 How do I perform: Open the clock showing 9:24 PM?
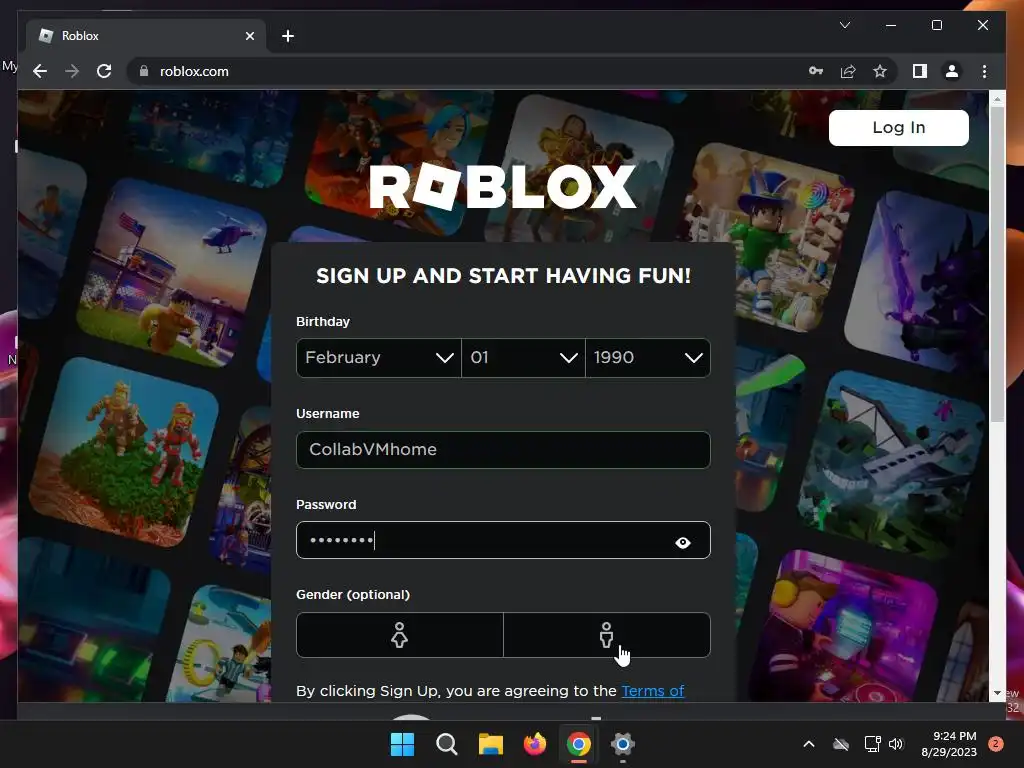tap(948, 744)
